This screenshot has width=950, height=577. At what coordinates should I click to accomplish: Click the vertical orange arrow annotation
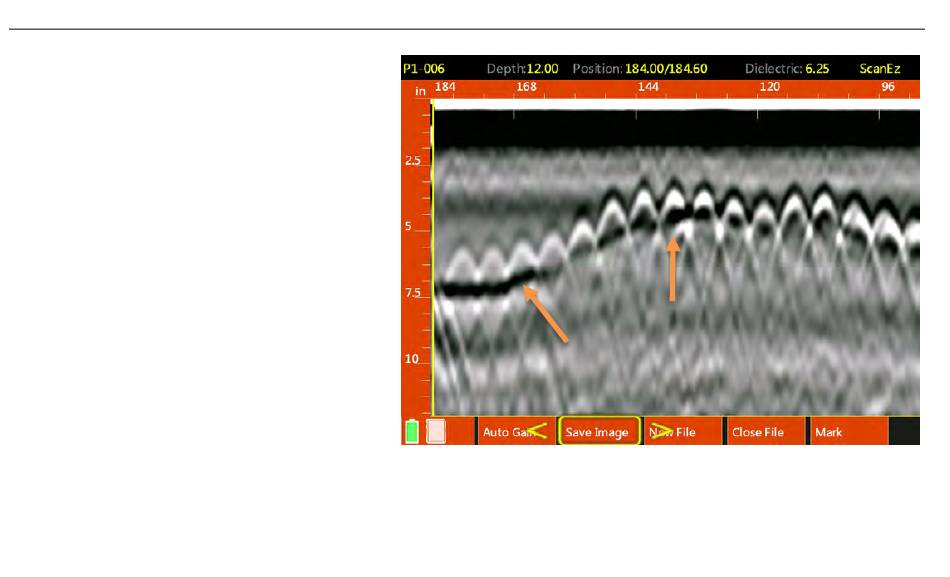pos(673,267)
